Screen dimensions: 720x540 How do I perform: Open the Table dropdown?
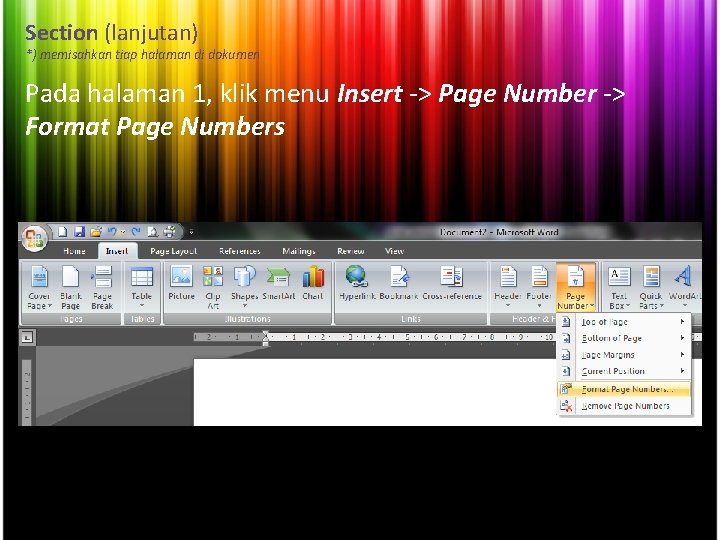point(142,287)
